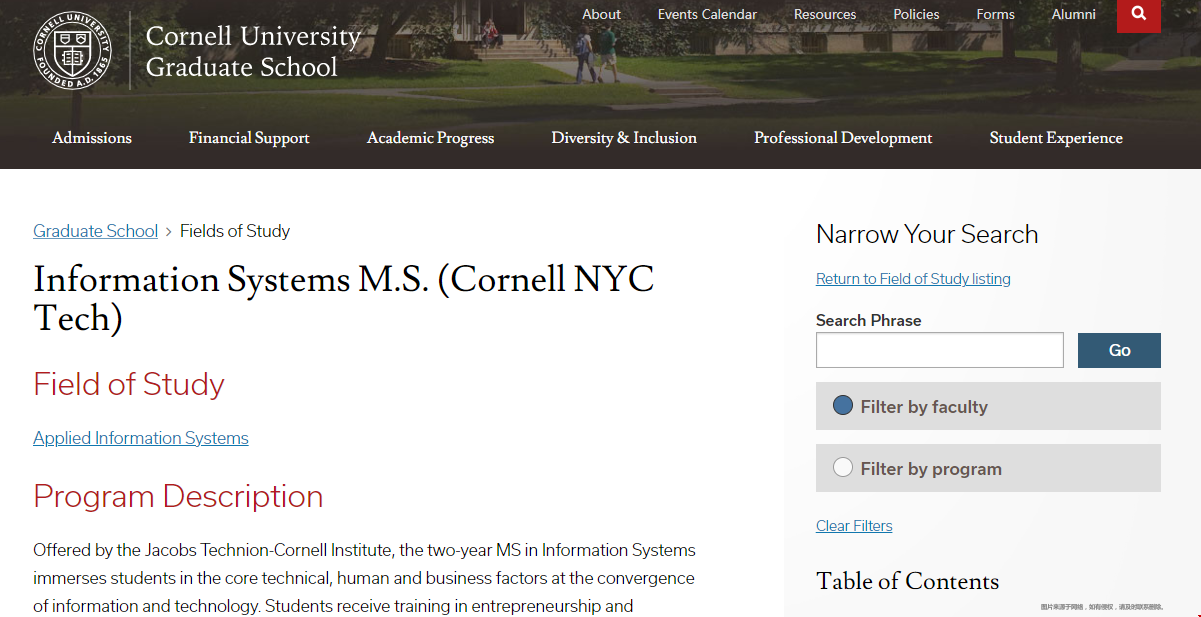This screenshot has width=1201, height=617.
Task: Focus the Search Phrase input field
Action: (940, 350)
